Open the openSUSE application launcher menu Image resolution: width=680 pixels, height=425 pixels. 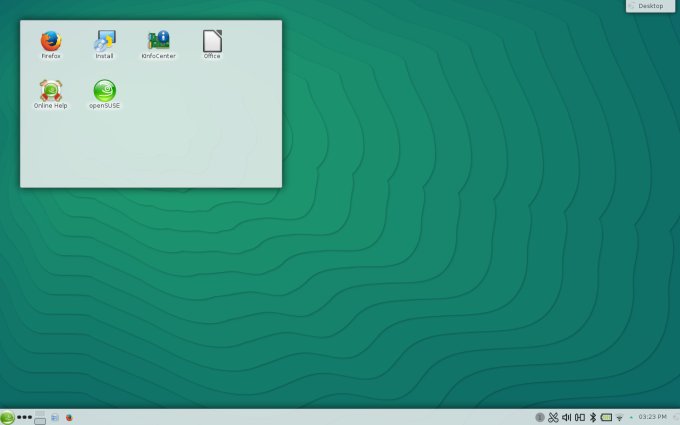tap(7, 417)
